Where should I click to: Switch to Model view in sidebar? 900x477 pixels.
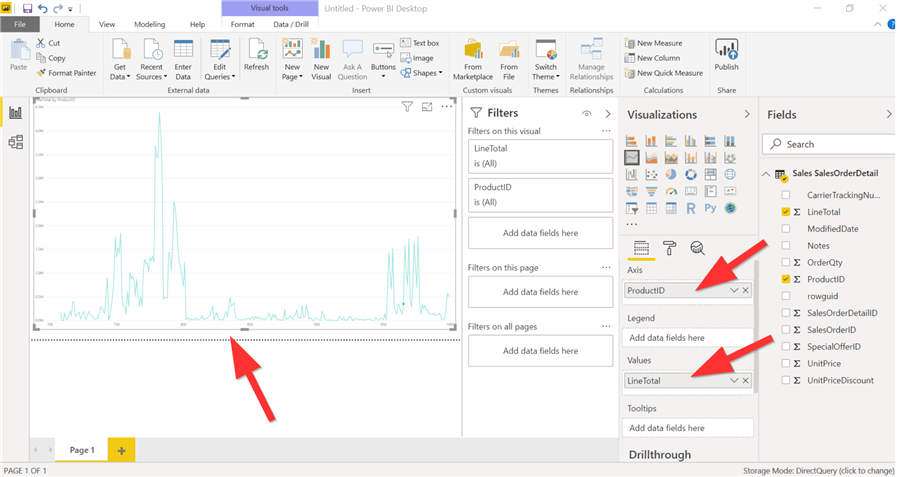coord(15,142)
